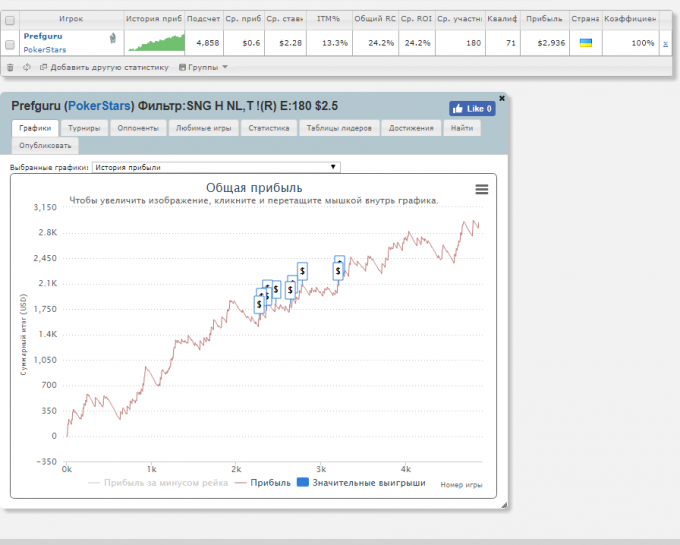This screenshot has width=680, height=545.
Task: Sort by the Игрок column header
Action: [x=71, y=19]
